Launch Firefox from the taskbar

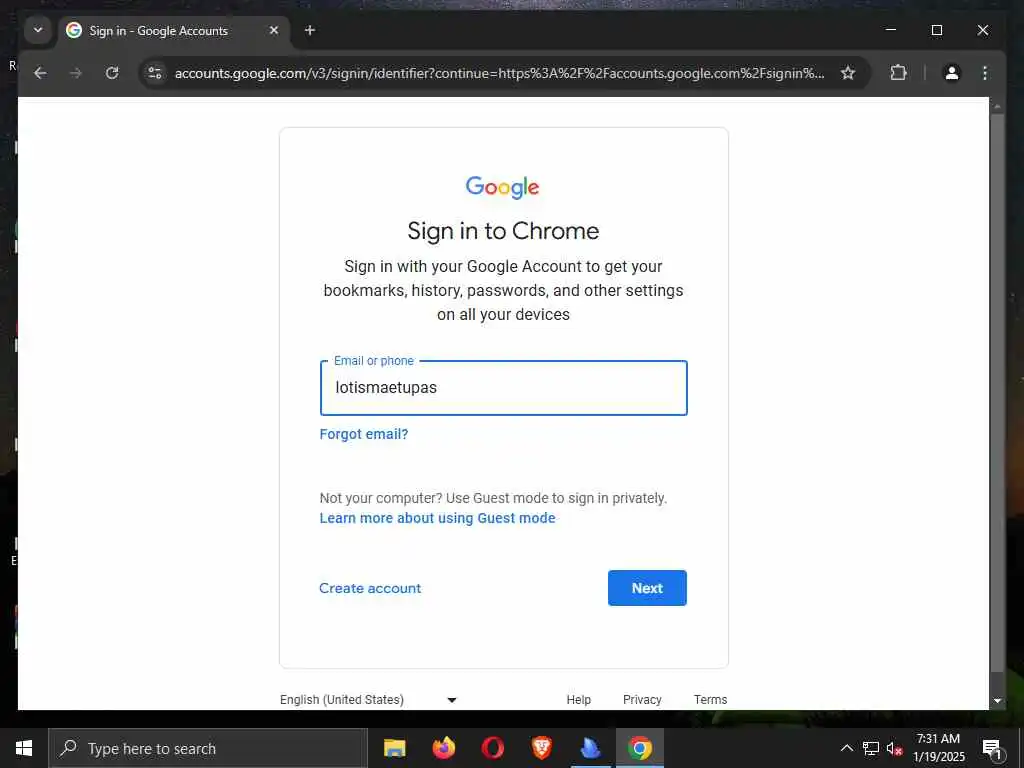[444, 748]
